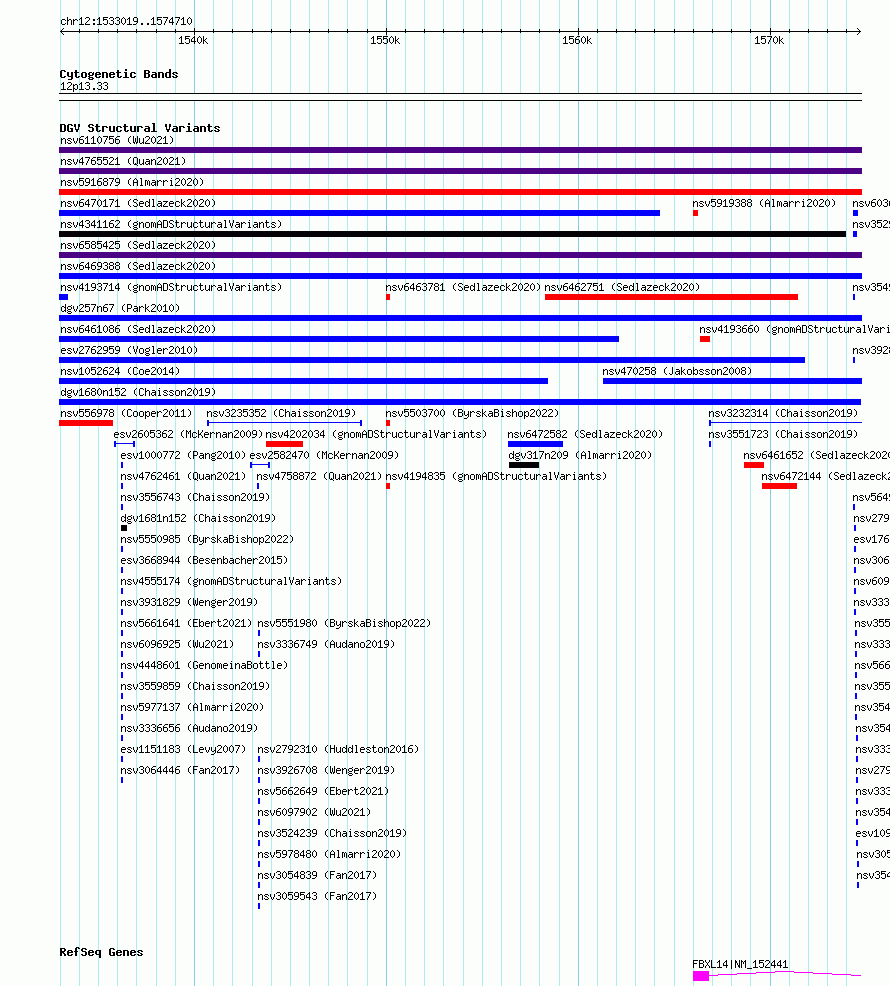Click nsv4555174 (gnomADStructuralVariants) label

(x=231, y=581)
